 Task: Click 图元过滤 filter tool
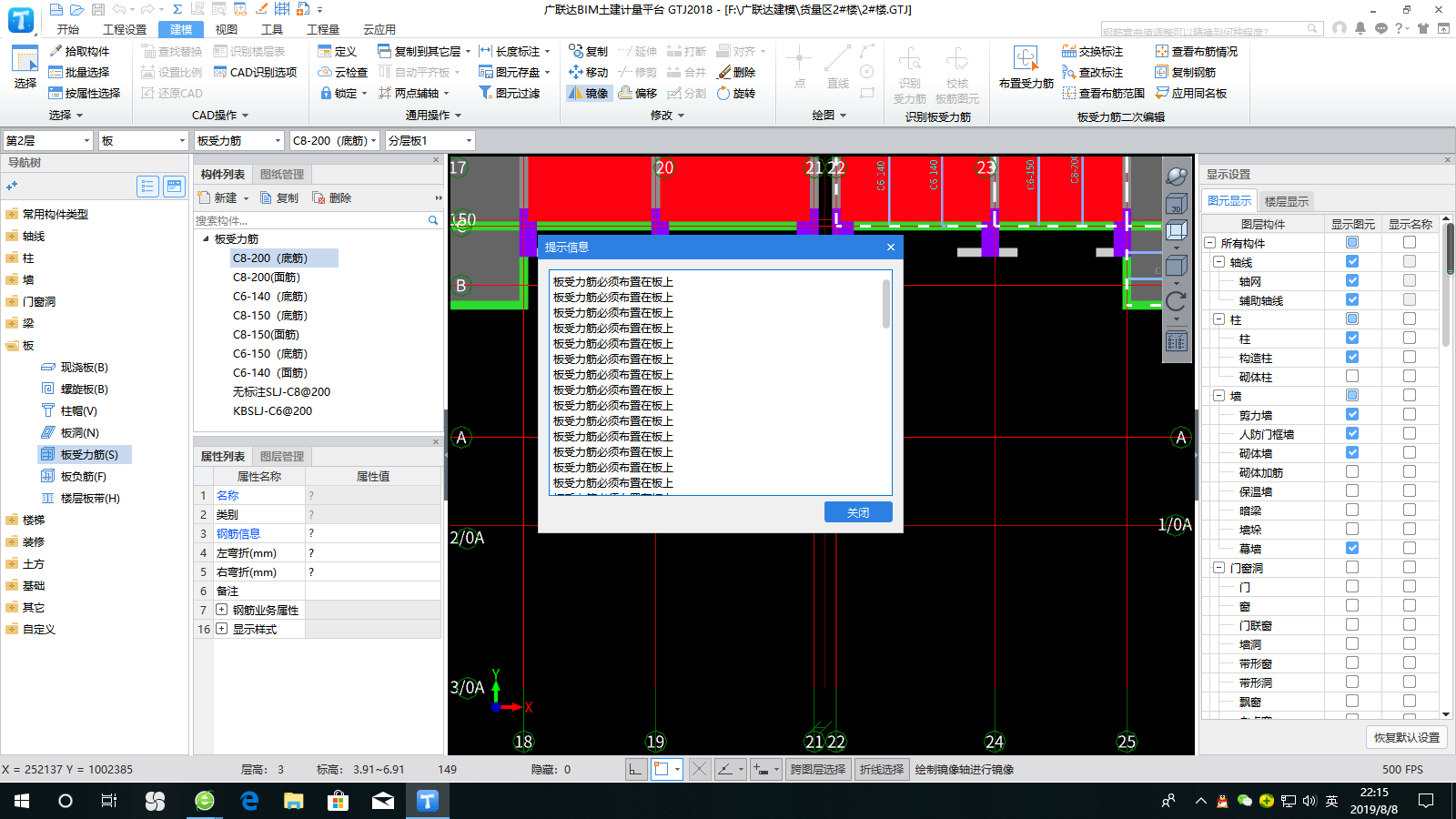pos(510,93)
